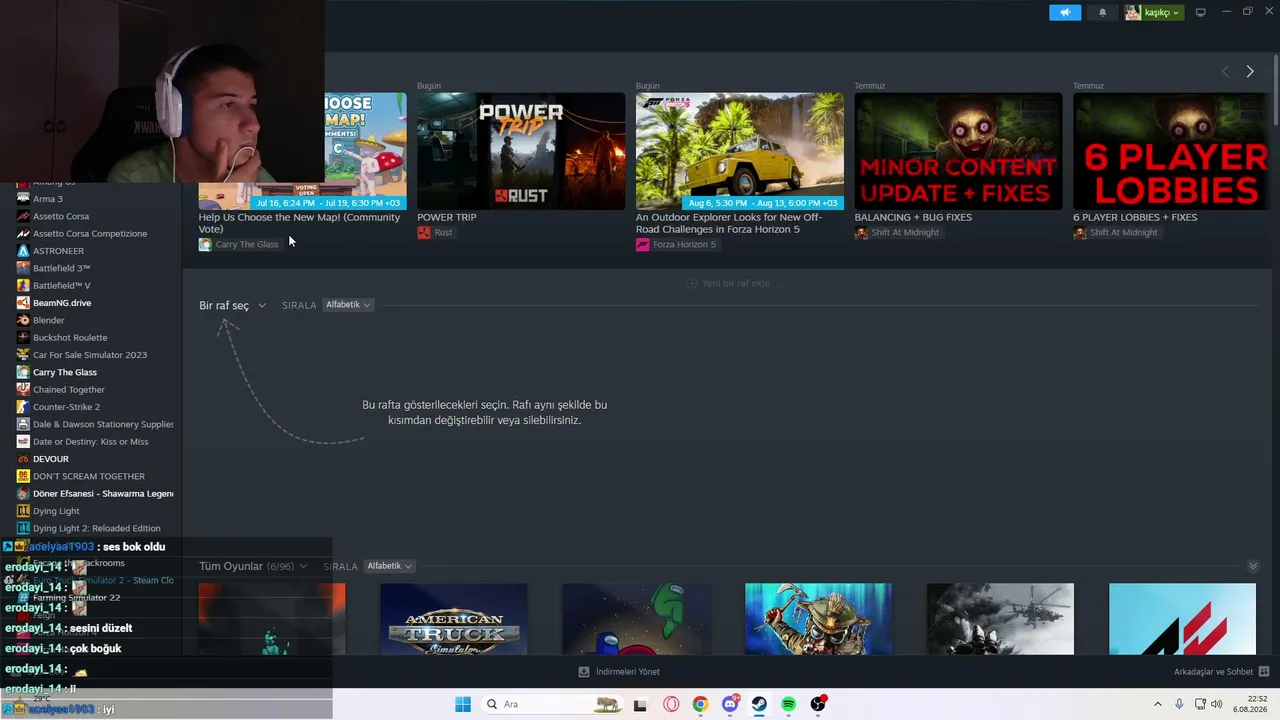Viewport: 1280px width, 720px height.
Task: Open the POWER TRIP news title
Action: pos(447,217)
